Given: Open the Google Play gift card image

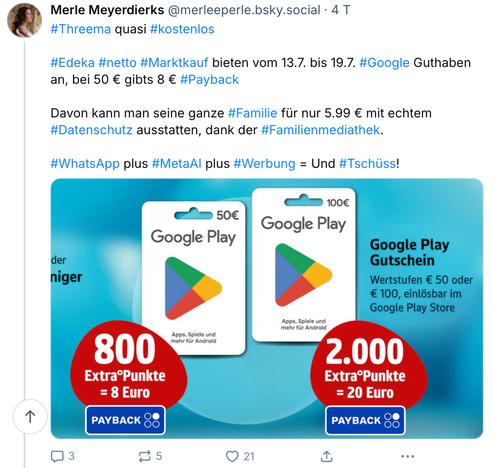Looking at the screenshot, I should [x=267, y=309].
